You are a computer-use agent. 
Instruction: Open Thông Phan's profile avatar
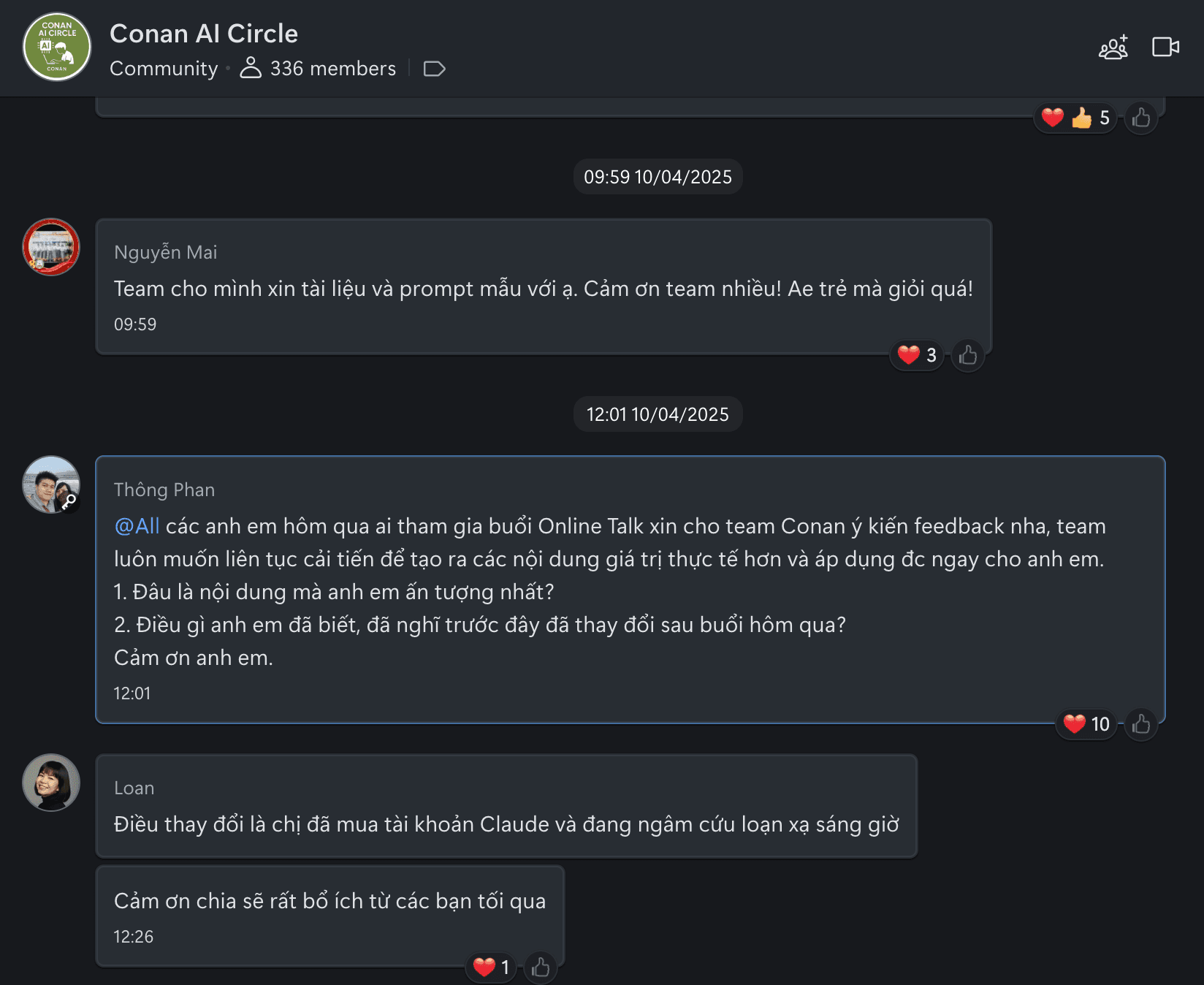pyautogui.click(x=51, y=484)
